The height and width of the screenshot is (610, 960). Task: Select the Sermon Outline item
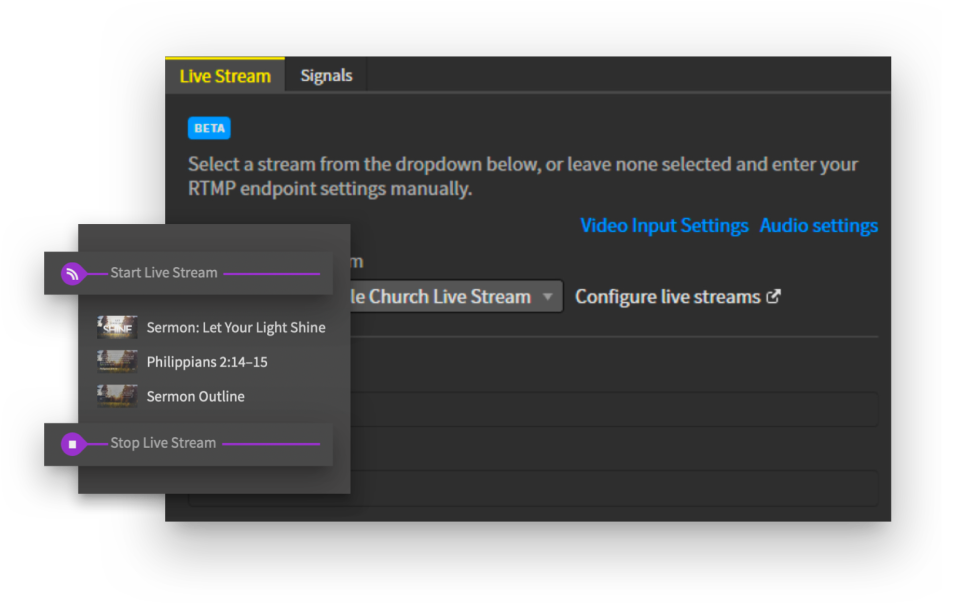click(x=171, y=396)
